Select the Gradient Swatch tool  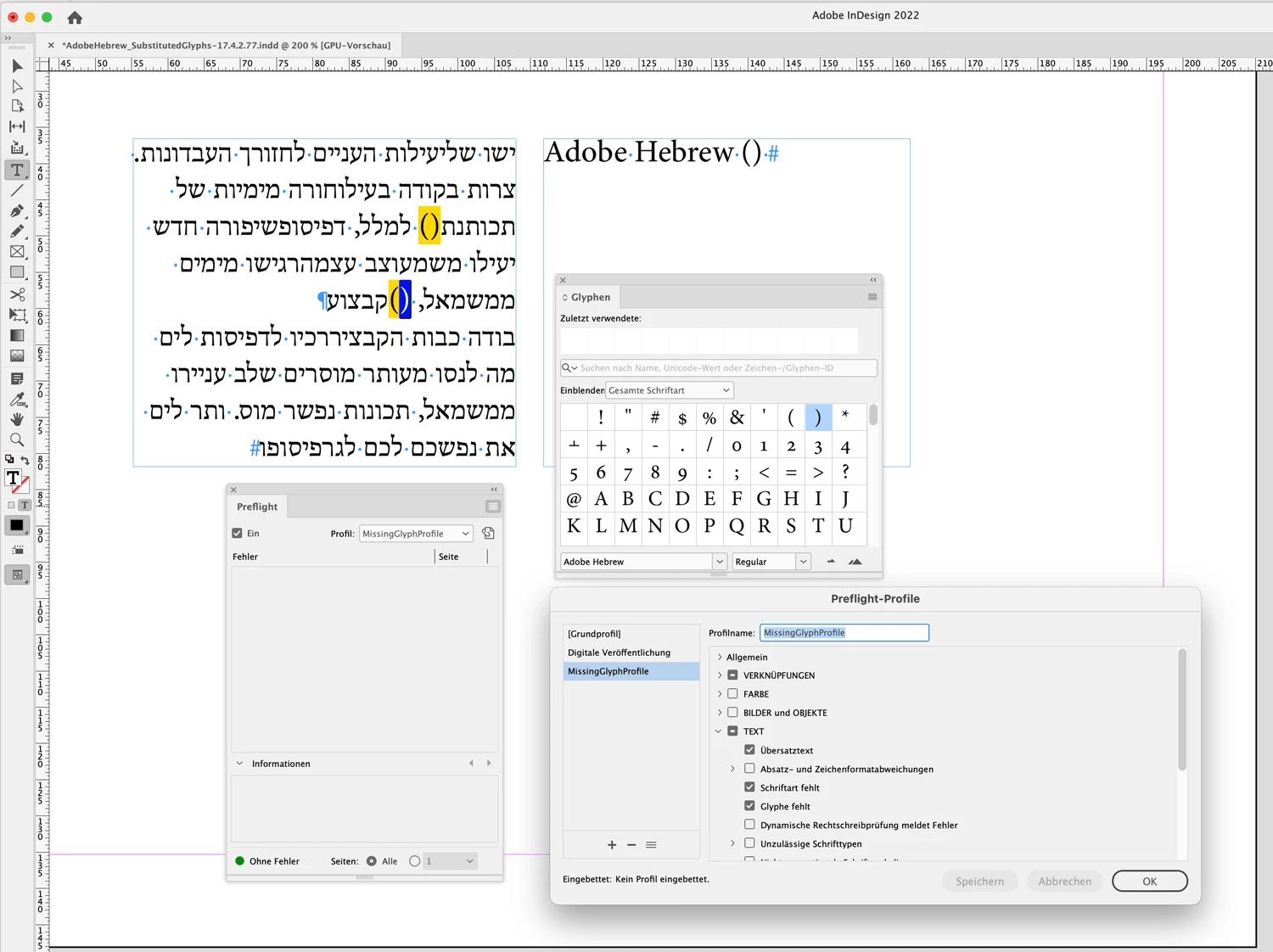tap(17, 335)
